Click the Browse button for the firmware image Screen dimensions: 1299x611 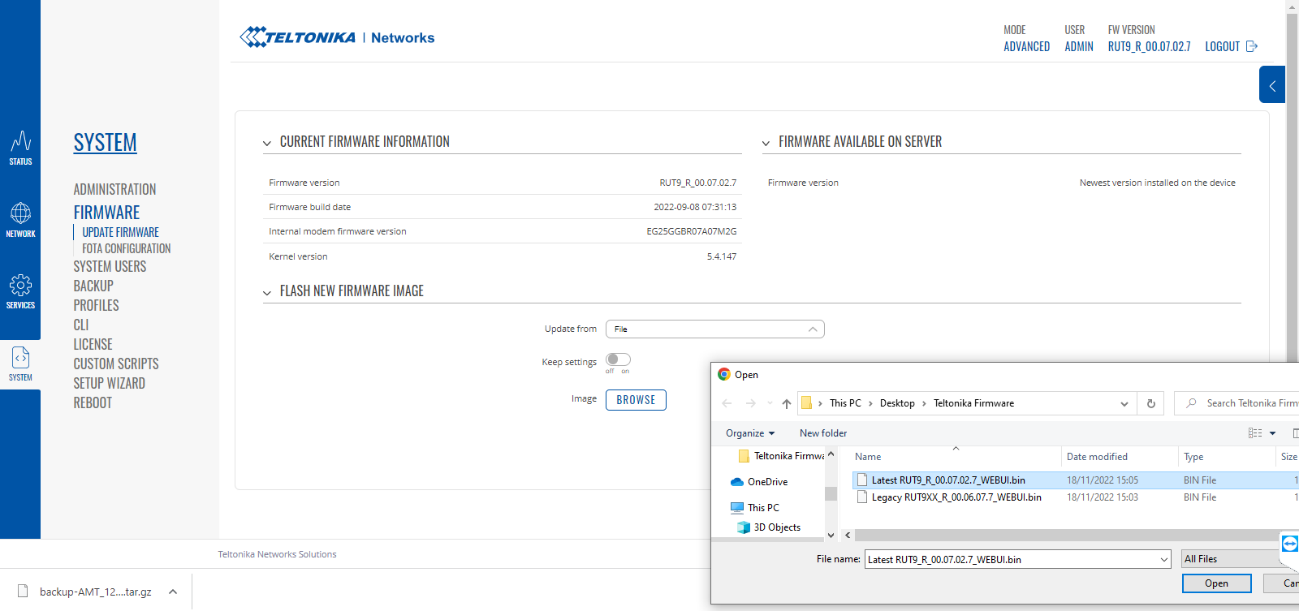[x=636, y=400]
